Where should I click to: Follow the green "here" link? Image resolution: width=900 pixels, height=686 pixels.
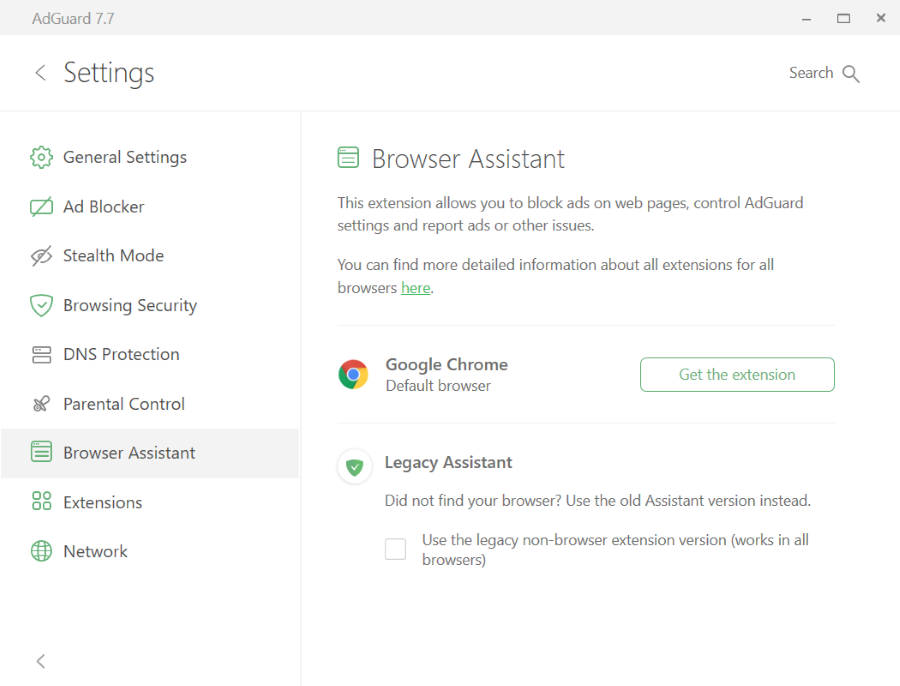pos(415,288)
